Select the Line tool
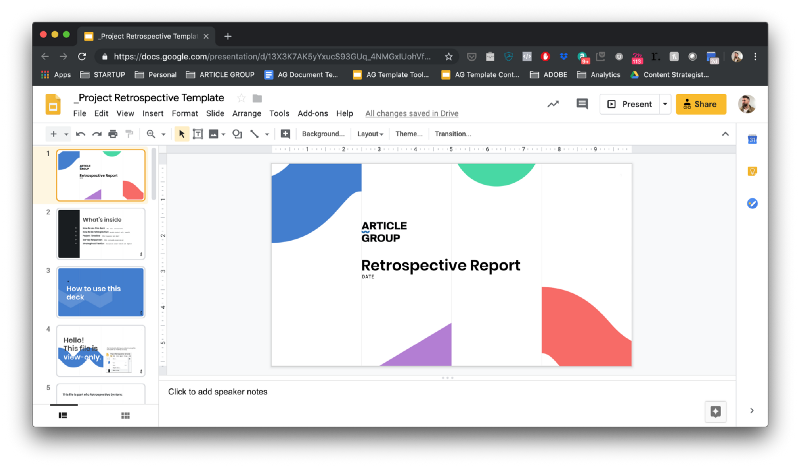Screen dimensions: 800x469 click(x=254, y=134)
